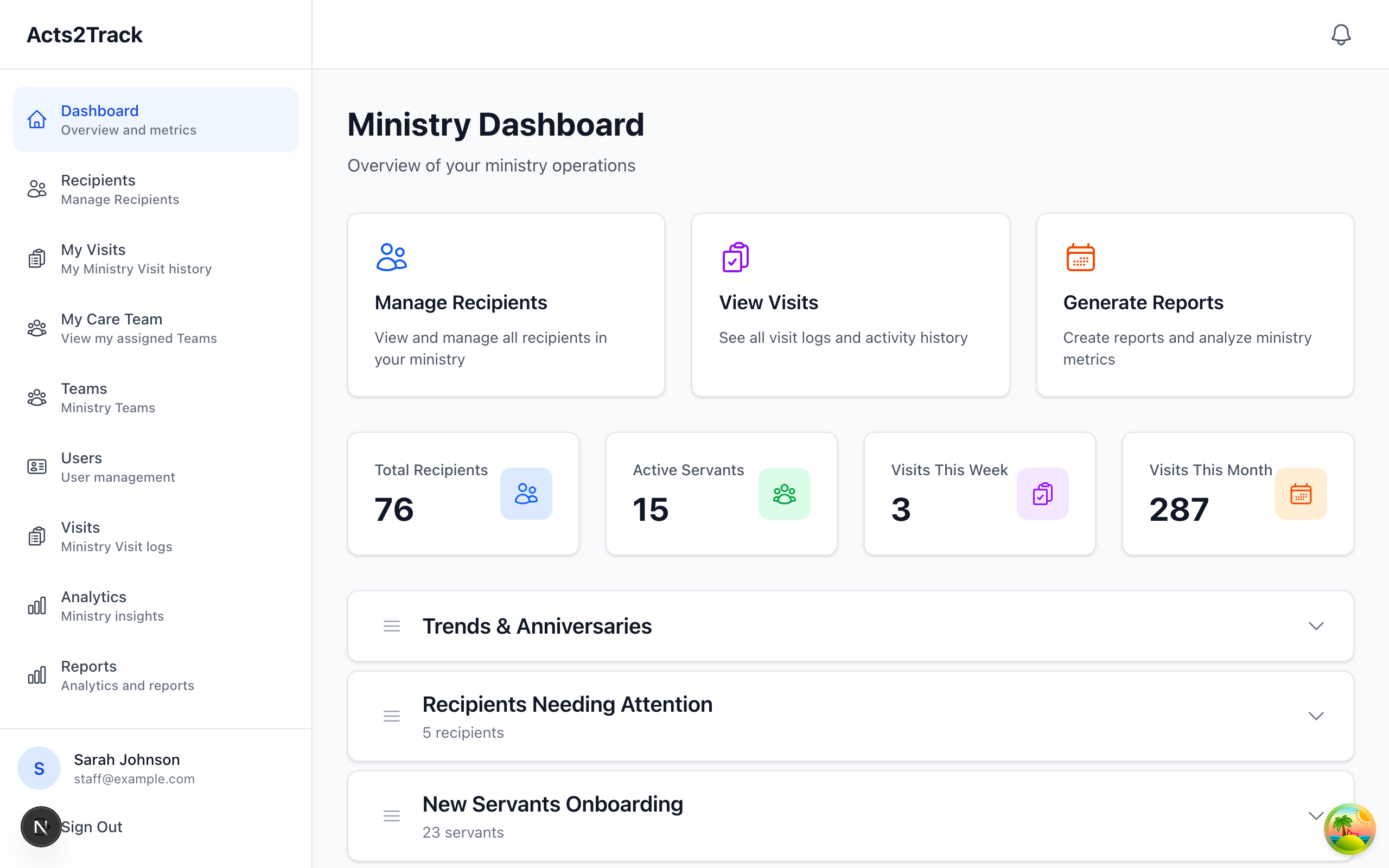Image resolution: width=1389 pixels, height=868 pixels.
Task: Click the Total Recipients stat card
Action: 463,494
